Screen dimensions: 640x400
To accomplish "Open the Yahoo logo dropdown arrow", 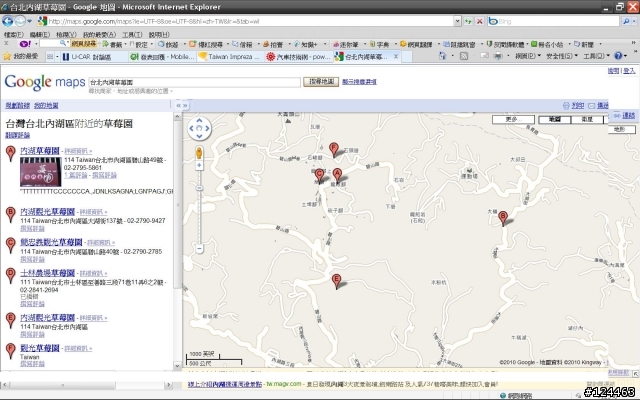I will [x=36, y=44].
